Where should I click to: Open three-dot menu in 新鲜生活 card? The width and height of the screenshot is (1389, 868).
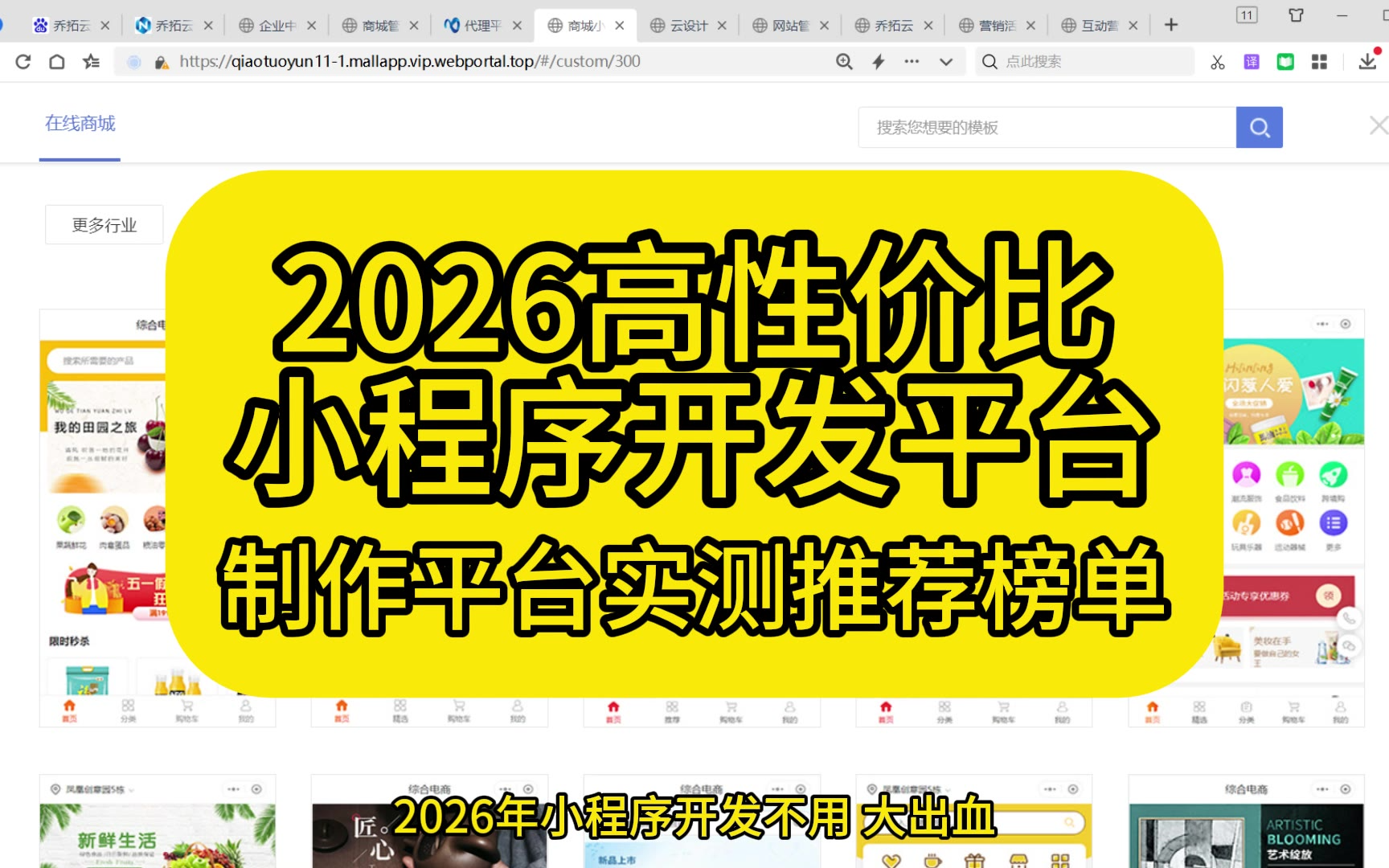click(x=233, y=789)
